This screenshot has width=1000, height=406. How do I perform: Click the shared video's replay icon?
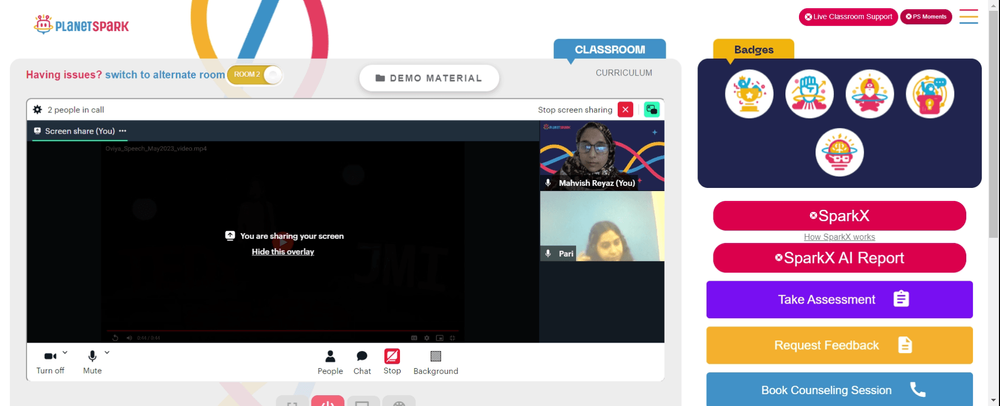tap(115, 338)
